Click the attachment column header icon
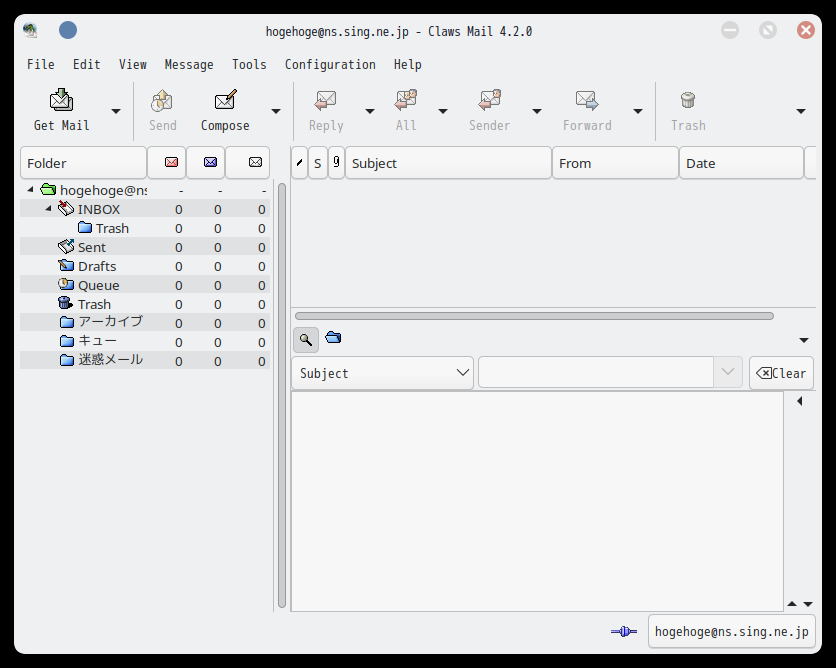Image resolution: width=836 pixels, height=668 pixels. [x=336, y=162]
